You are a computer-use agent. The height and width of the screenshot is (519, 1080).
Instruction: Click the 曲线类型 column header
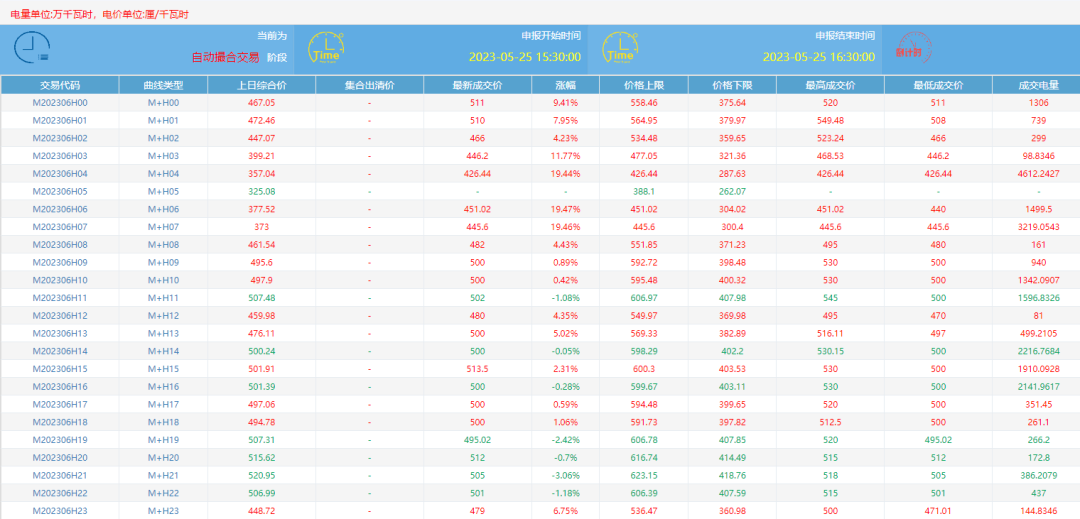(163, 85)
